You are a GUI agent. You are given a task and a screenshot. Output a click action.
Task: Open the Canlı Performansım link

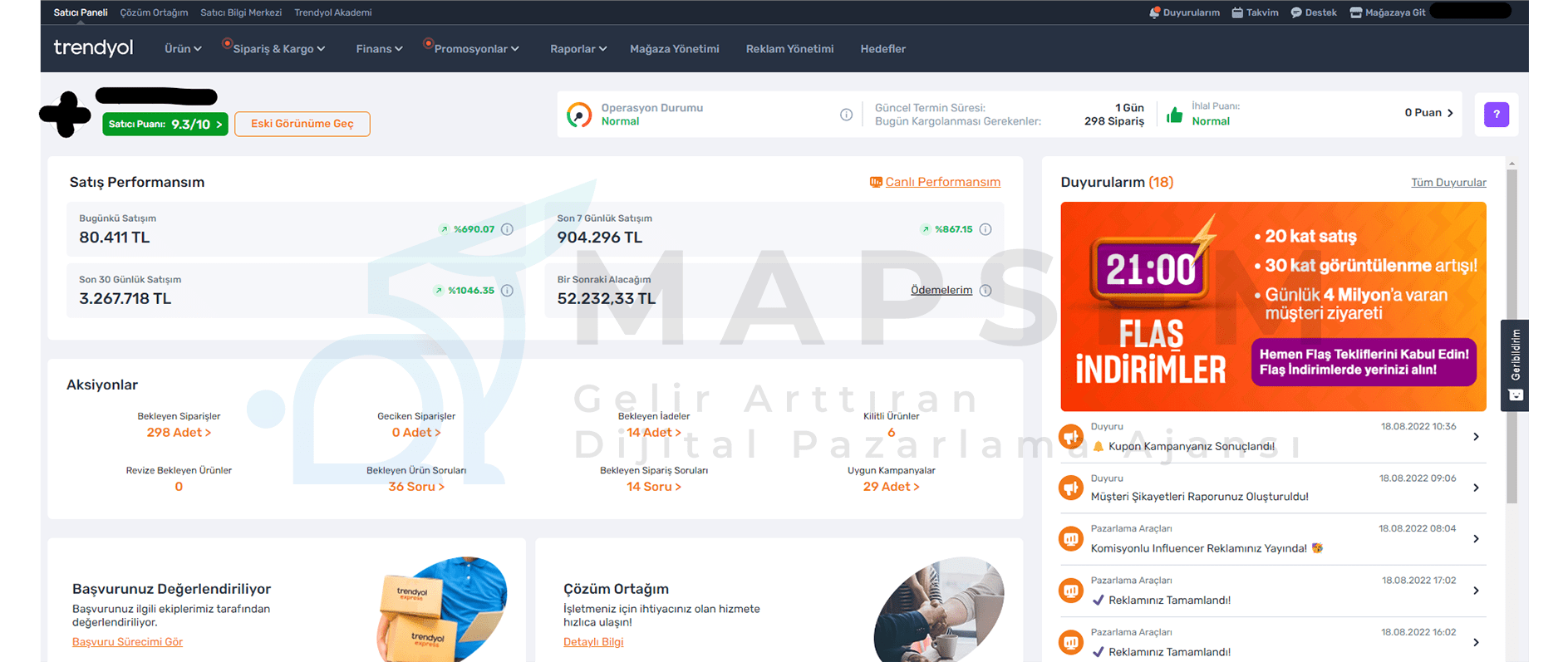(x=942, y=182)
